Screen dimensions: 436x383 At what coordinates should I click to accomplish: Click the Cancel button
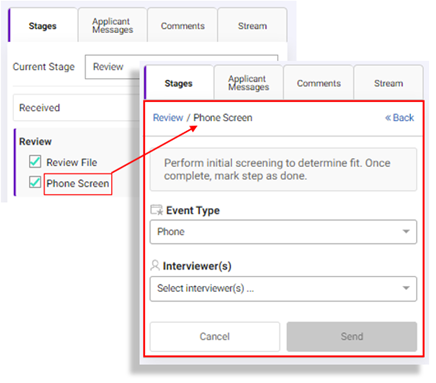215,336
